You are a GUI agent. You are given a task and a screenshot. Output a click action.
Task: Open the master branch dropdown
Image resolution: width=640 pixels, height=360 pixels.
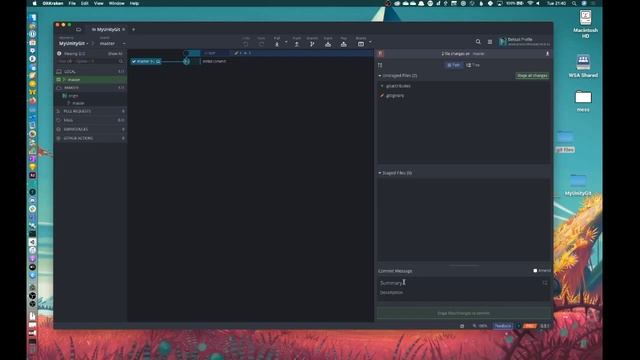tap(112, 43)
